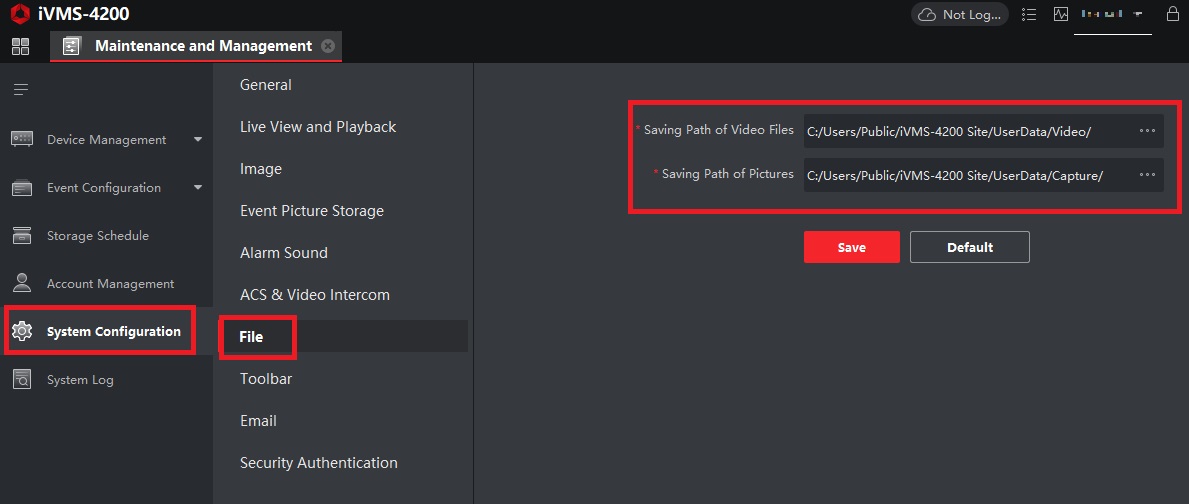Click the System Configuration gear icon
1189x504 pixels.
22,331
